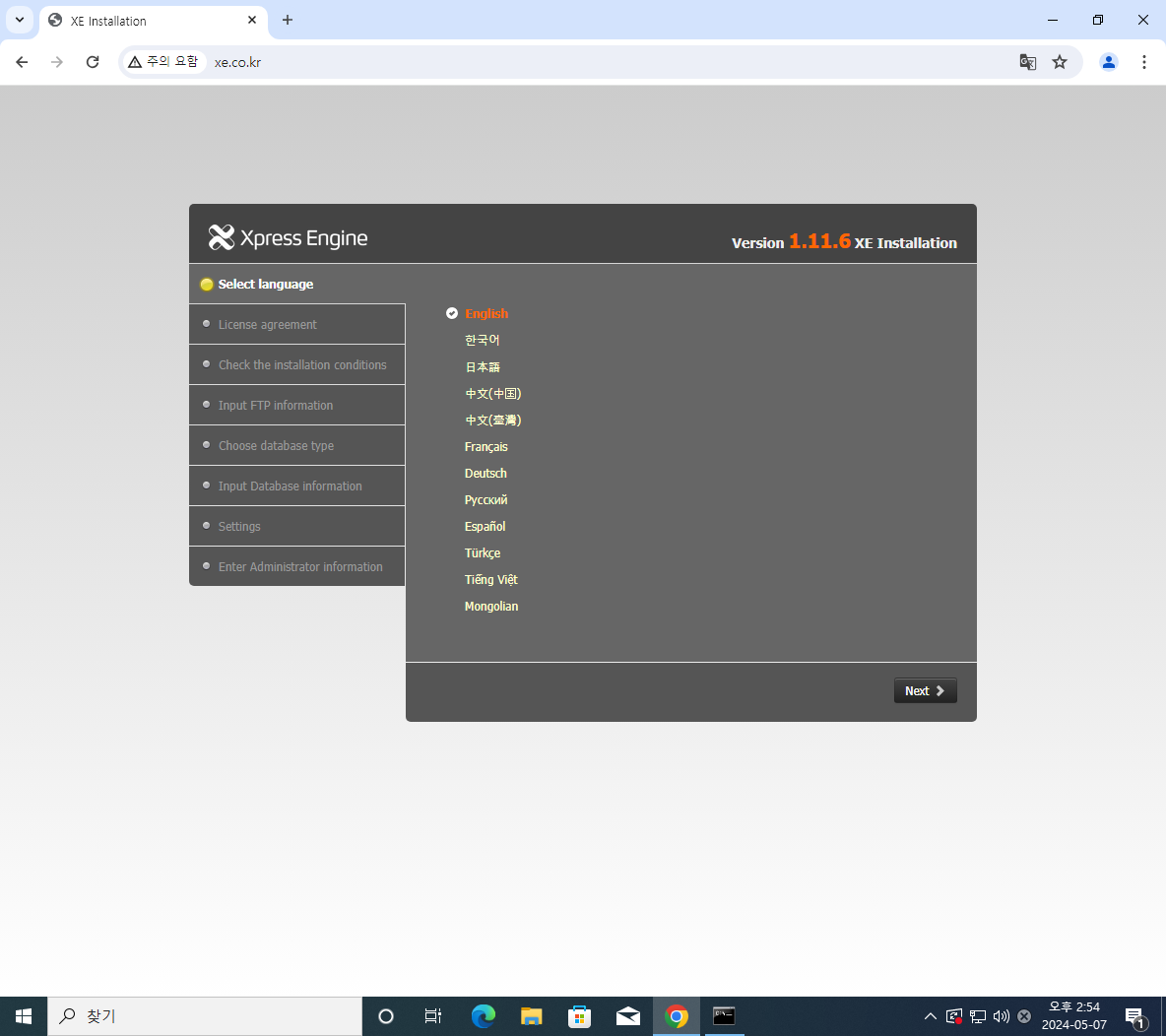
Task: Open the Chrome three-dot menu
Action: [x=1143, y=62]
